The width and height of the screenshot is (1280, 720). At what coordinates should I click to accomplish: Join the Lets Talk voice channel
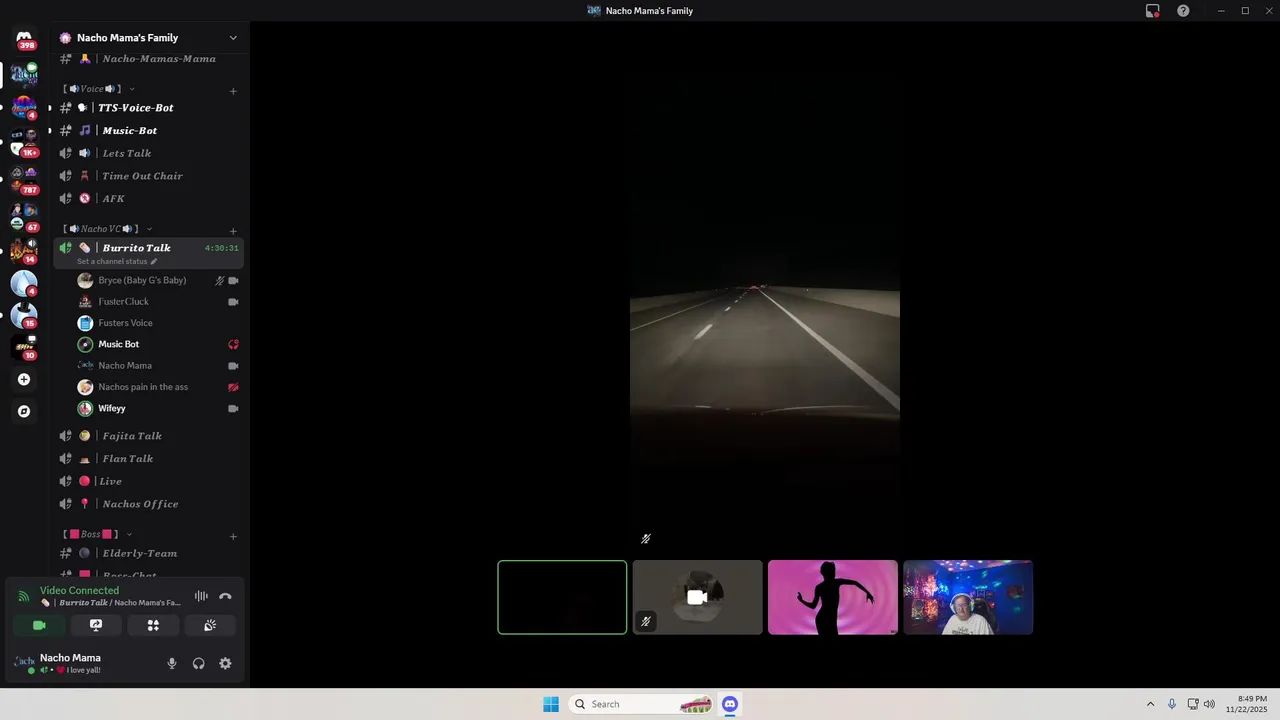(x=149, y=153)
